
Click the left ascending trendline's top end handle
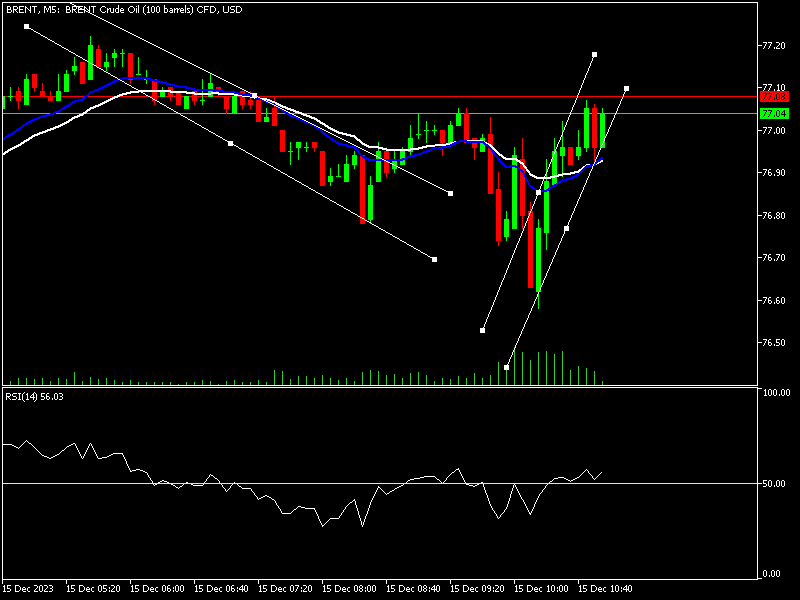pos(594,54)
